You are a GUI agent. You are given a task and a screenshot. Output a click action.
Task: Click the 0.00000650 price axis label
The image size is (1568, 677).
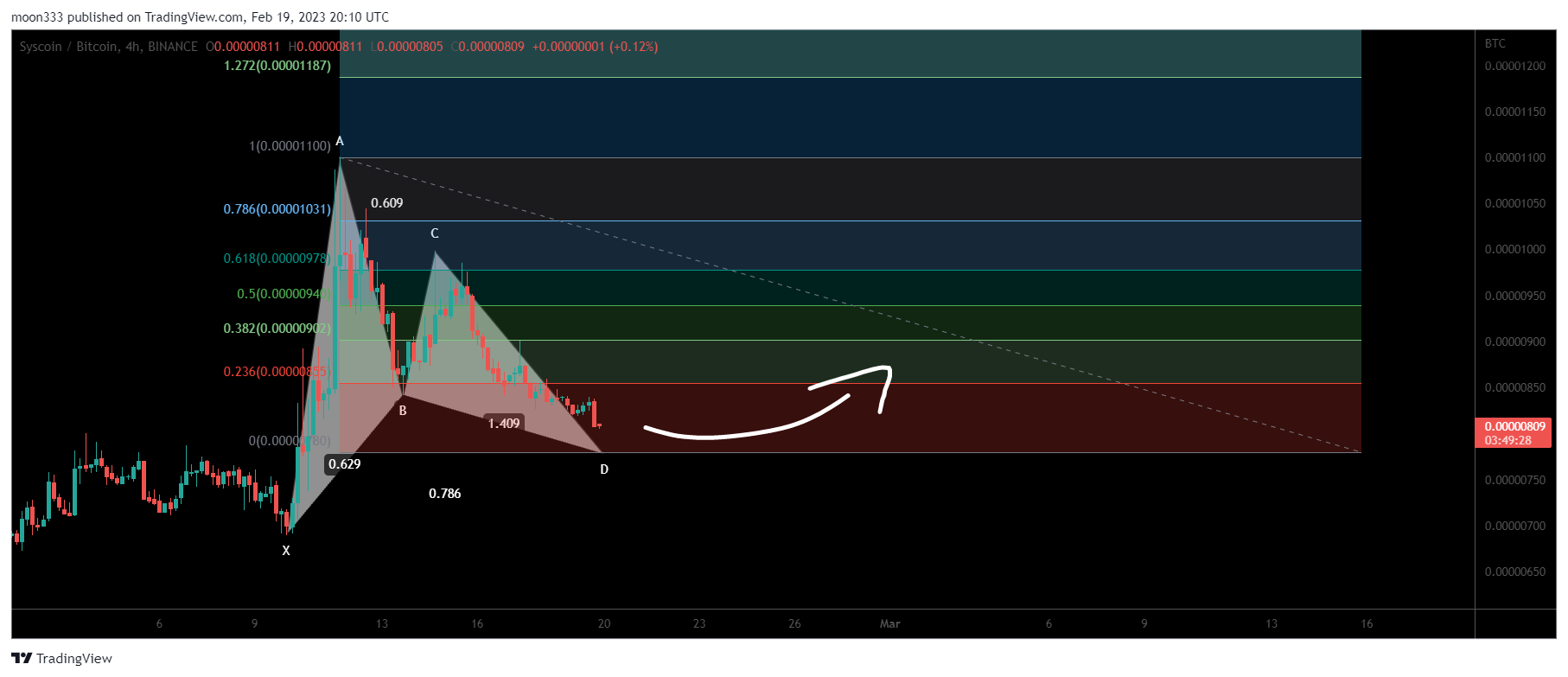tap(1515, 572)
